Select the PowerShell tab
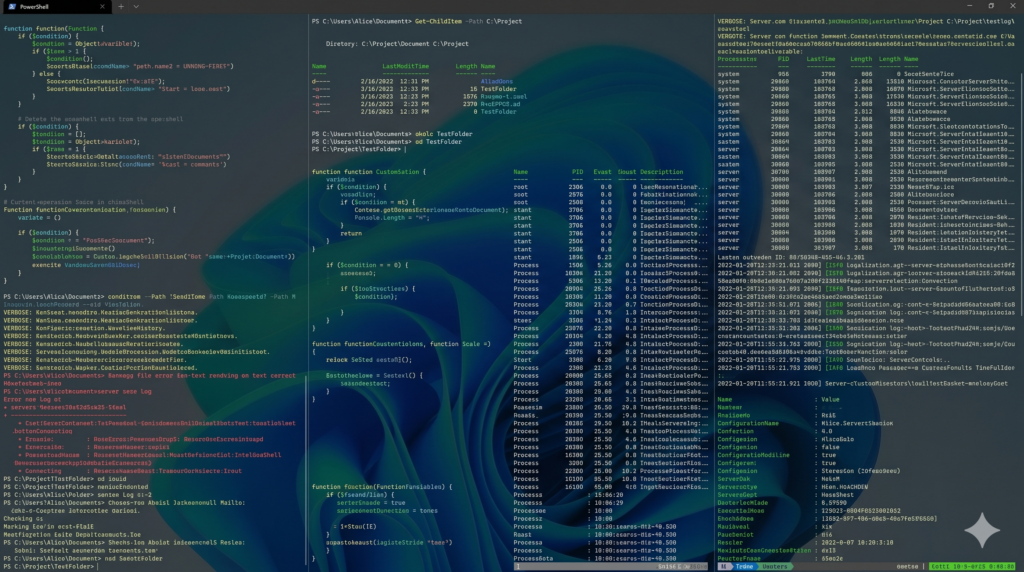The width and height of the screenshot is (1024, 572). (x=56, y=7)
